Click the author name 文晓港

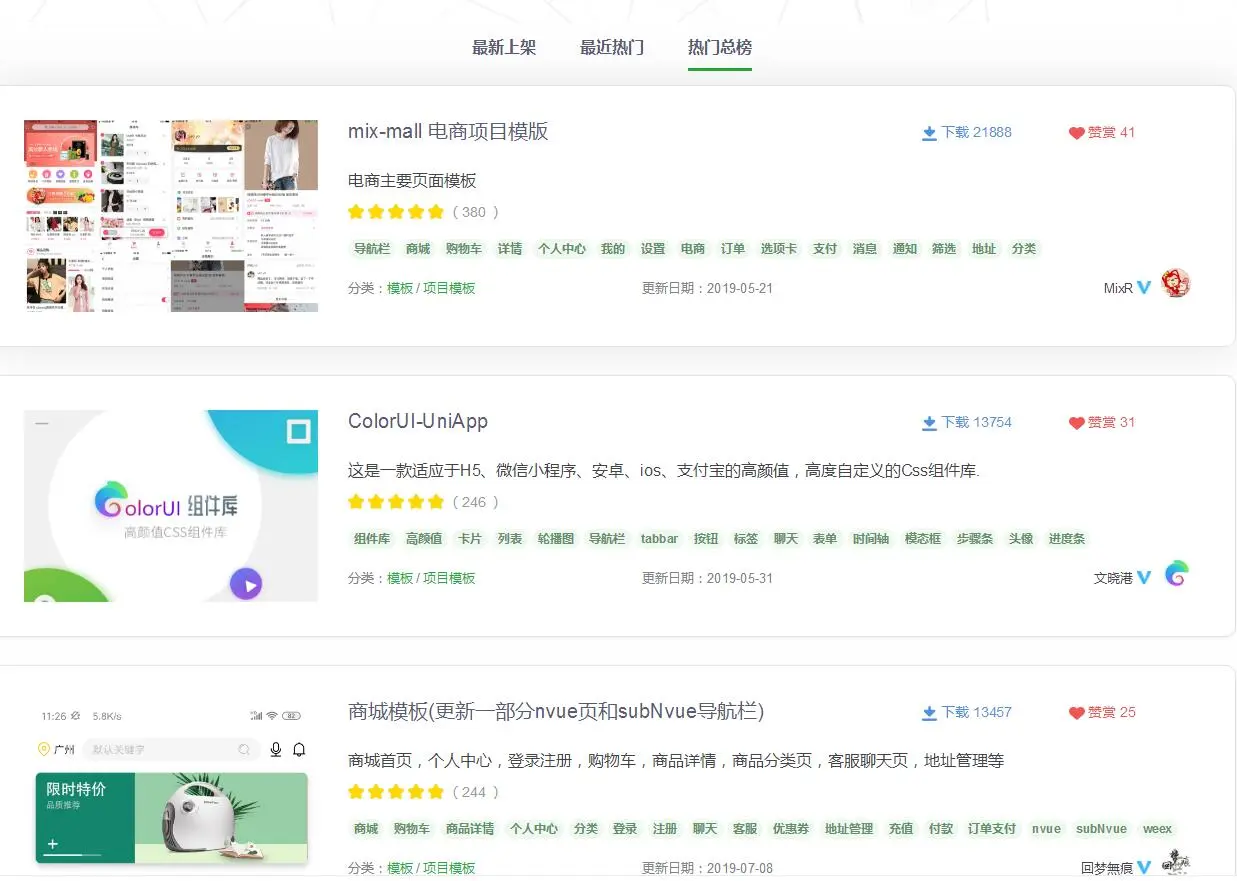pos(1114,578)
